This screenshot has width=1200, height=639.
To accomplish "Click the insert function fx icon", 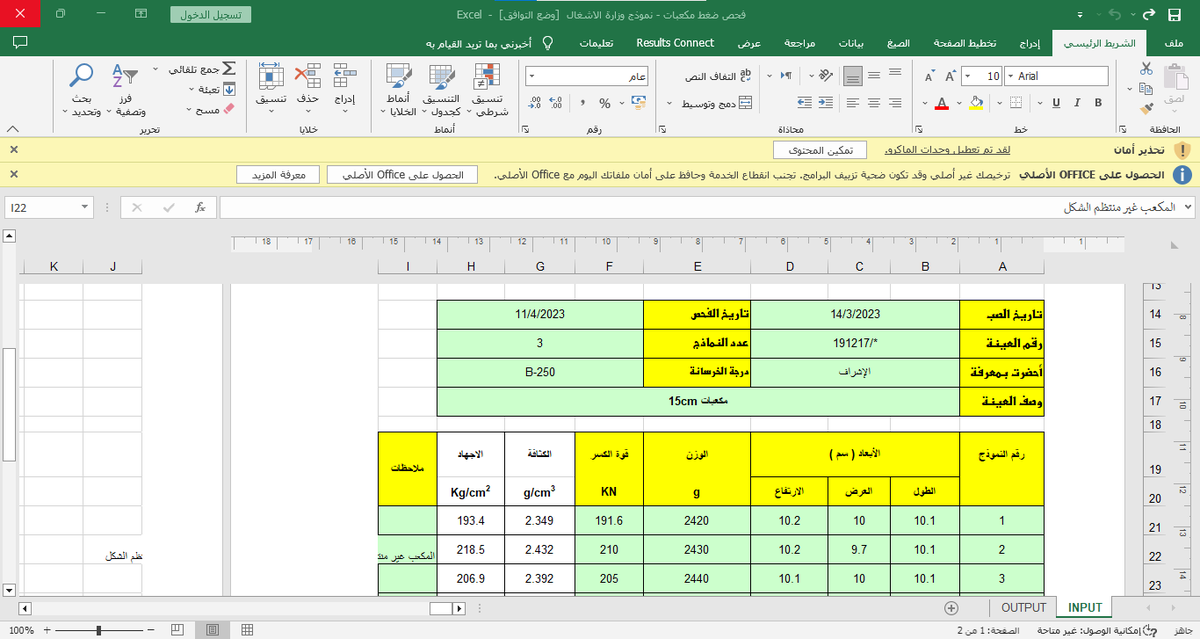I will pyautogui.click(x=200, y=207).
